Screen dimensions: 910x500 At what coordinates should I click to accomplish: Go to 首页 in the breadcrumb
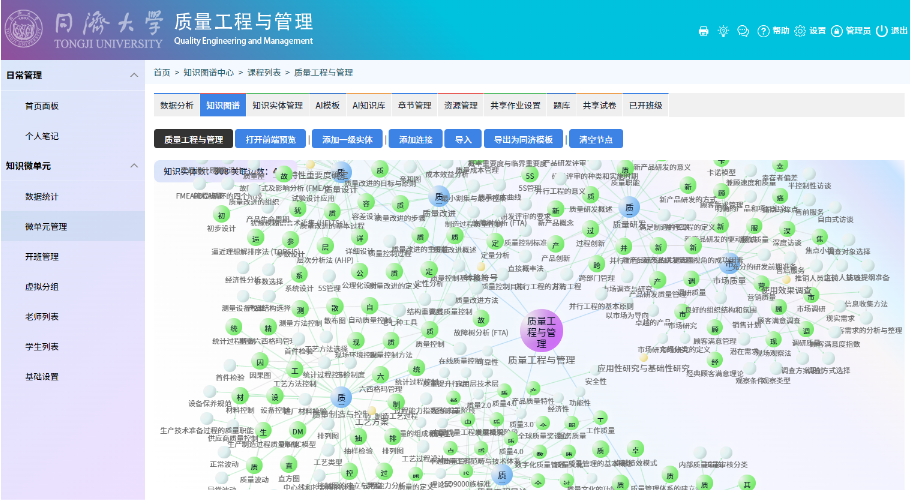(162, 73)
